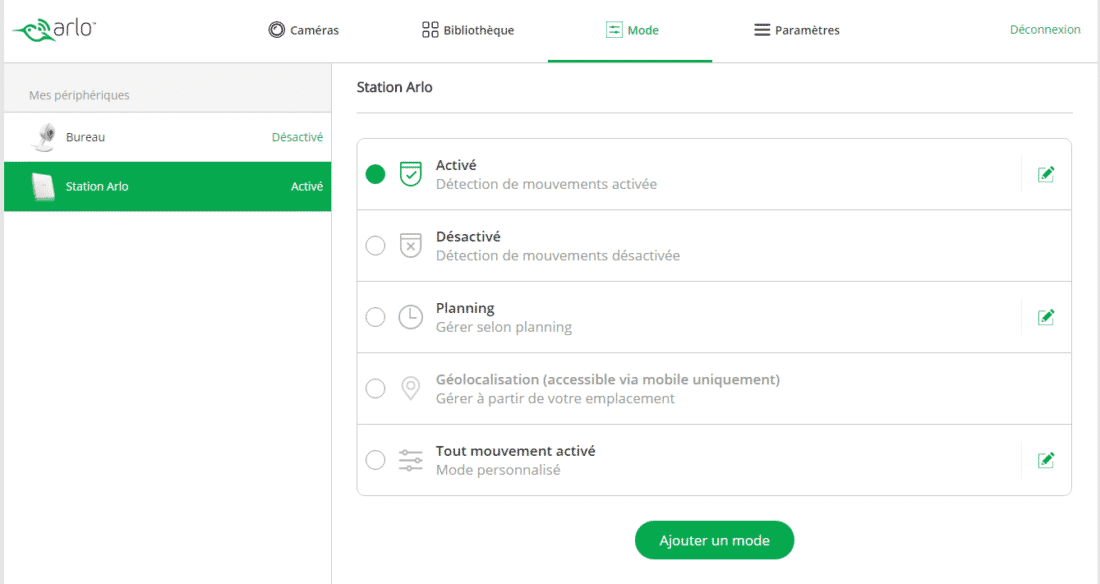Click the Ajouter un mode button
The height and width of the screenshot is (584, 1100).
(714, 540)
